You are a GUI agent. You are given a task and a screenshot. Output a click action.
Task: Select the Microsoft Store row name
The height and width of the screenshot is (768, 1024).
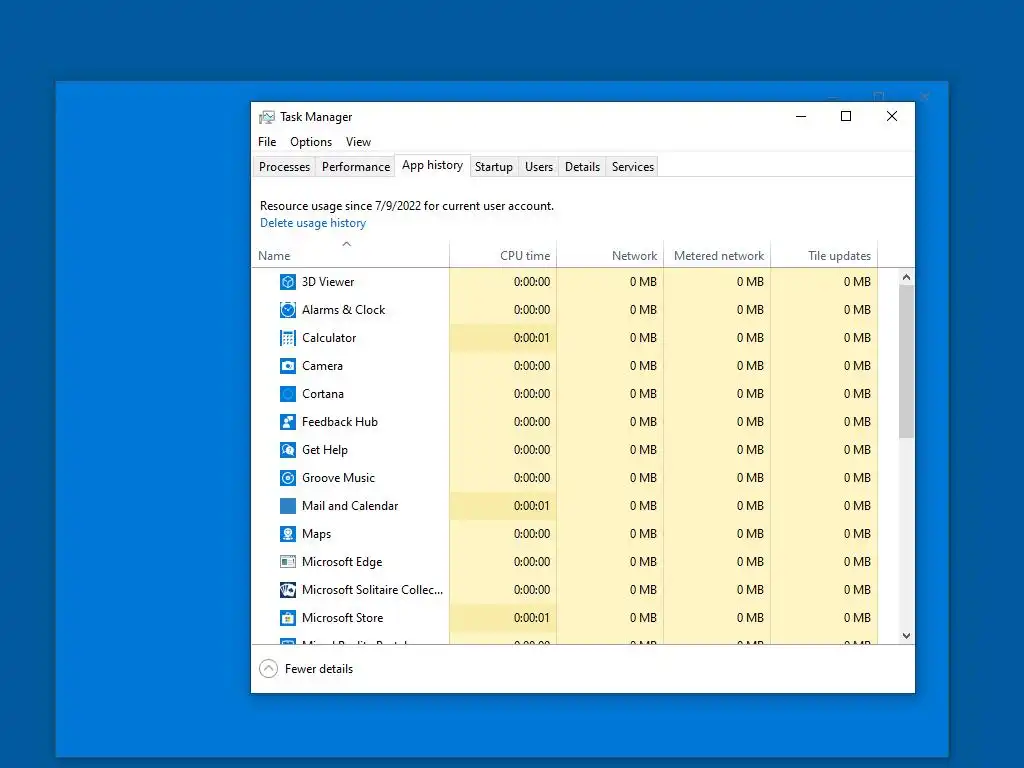coord(342,618)
